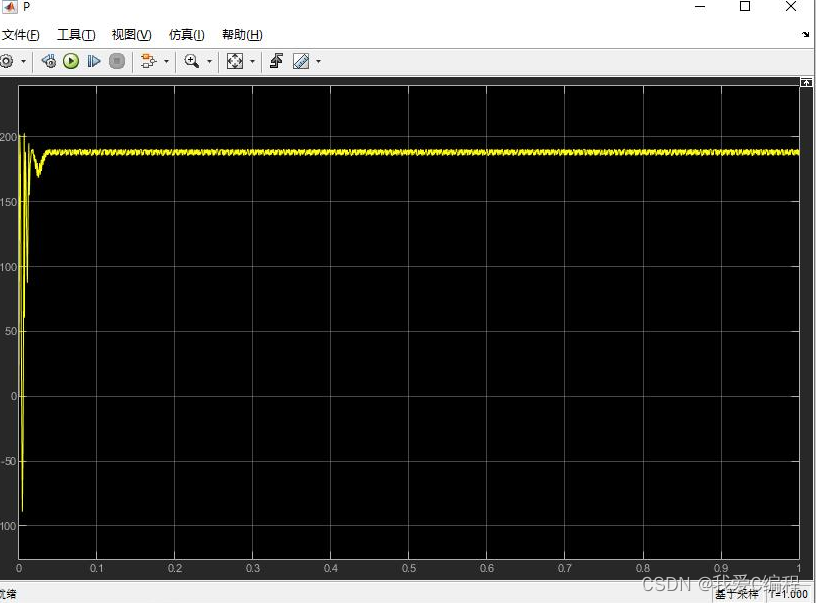Viewport: 816px width, 603px height.
Task: Open dropdown arrow beside scale axes icon
Action: point(252,62)
